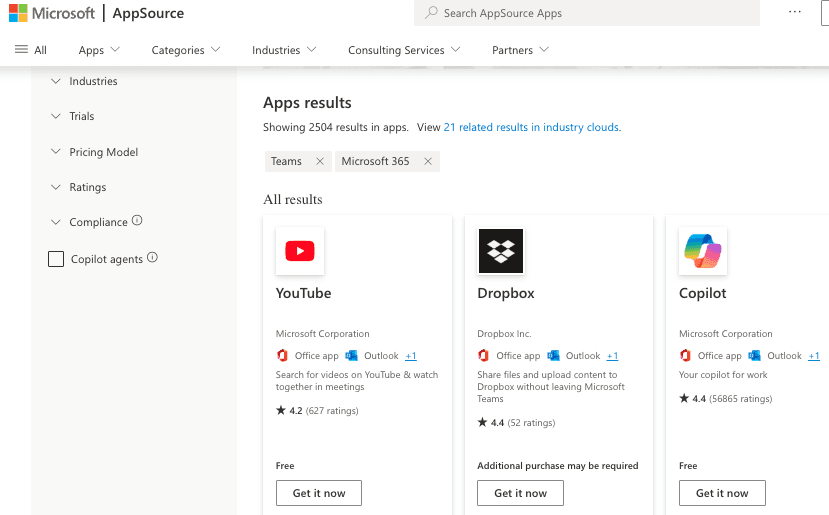Click 'Additional purchase may be required' text
This screenshot has width=829, height=515.
(x=558, y=465)
